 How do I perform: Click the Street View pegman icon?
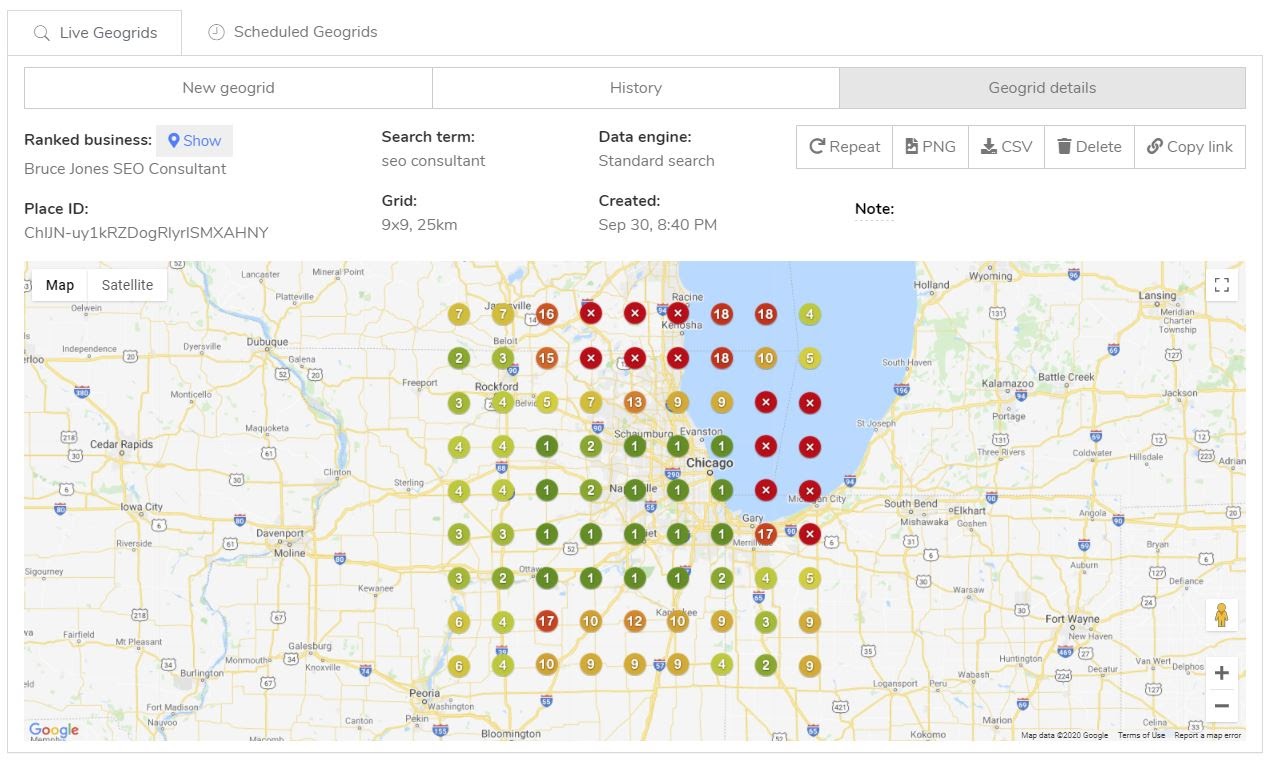pyautogui.click(x=1221, y=615)
